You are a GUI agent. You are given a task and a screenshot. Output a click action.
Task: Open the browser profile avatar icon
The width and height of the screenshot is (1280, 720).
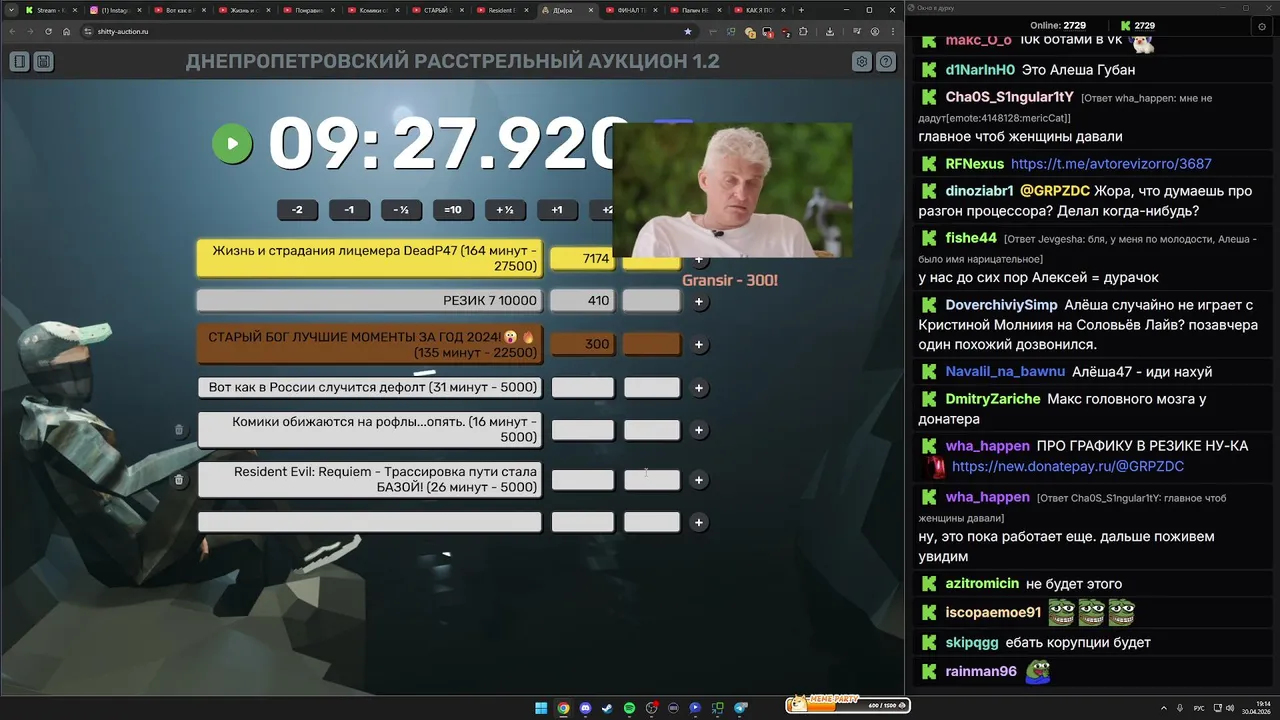click(874, 31)
